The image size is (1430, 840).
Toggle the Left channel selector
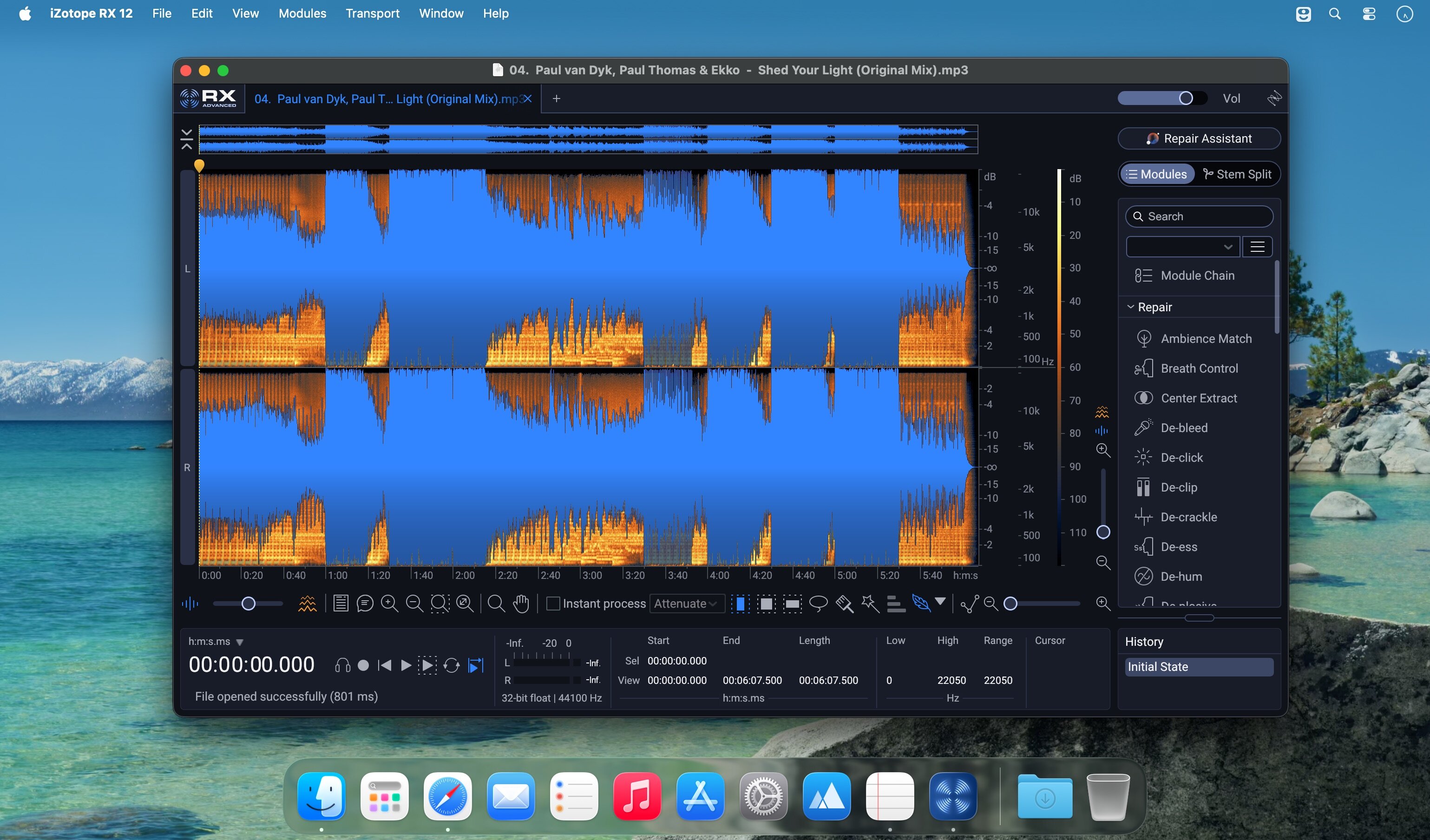(187, 269)
